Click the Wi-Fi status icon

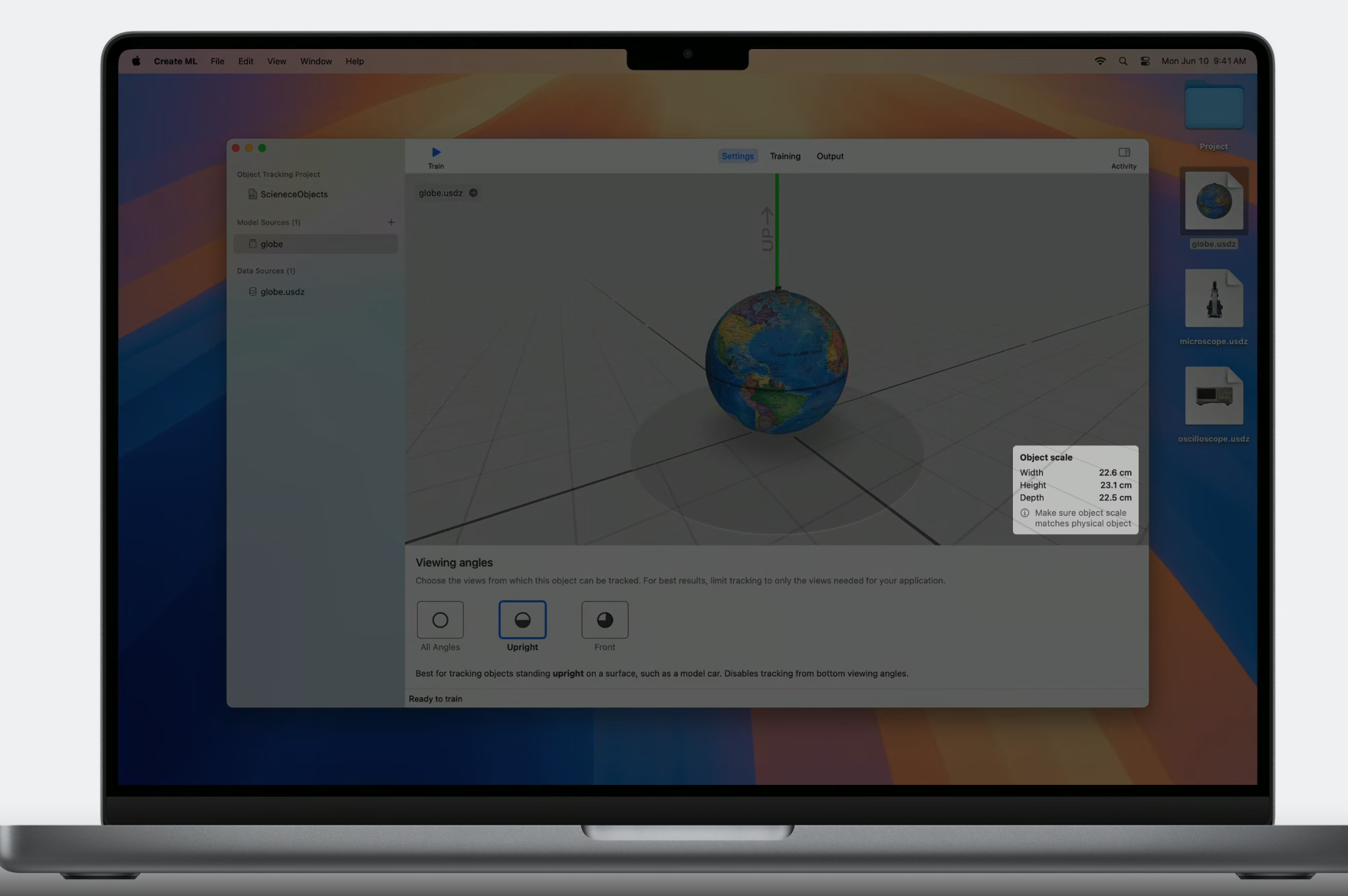pyautogui.click(x=1100, y=61)
